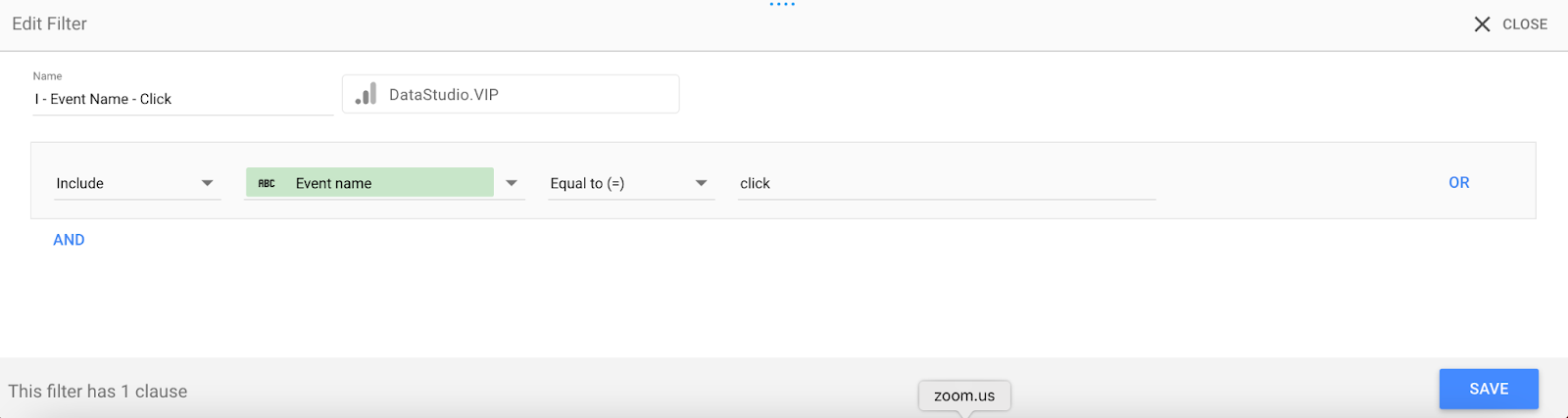
Task: Select the green Event name field chip
Action: 369,183
